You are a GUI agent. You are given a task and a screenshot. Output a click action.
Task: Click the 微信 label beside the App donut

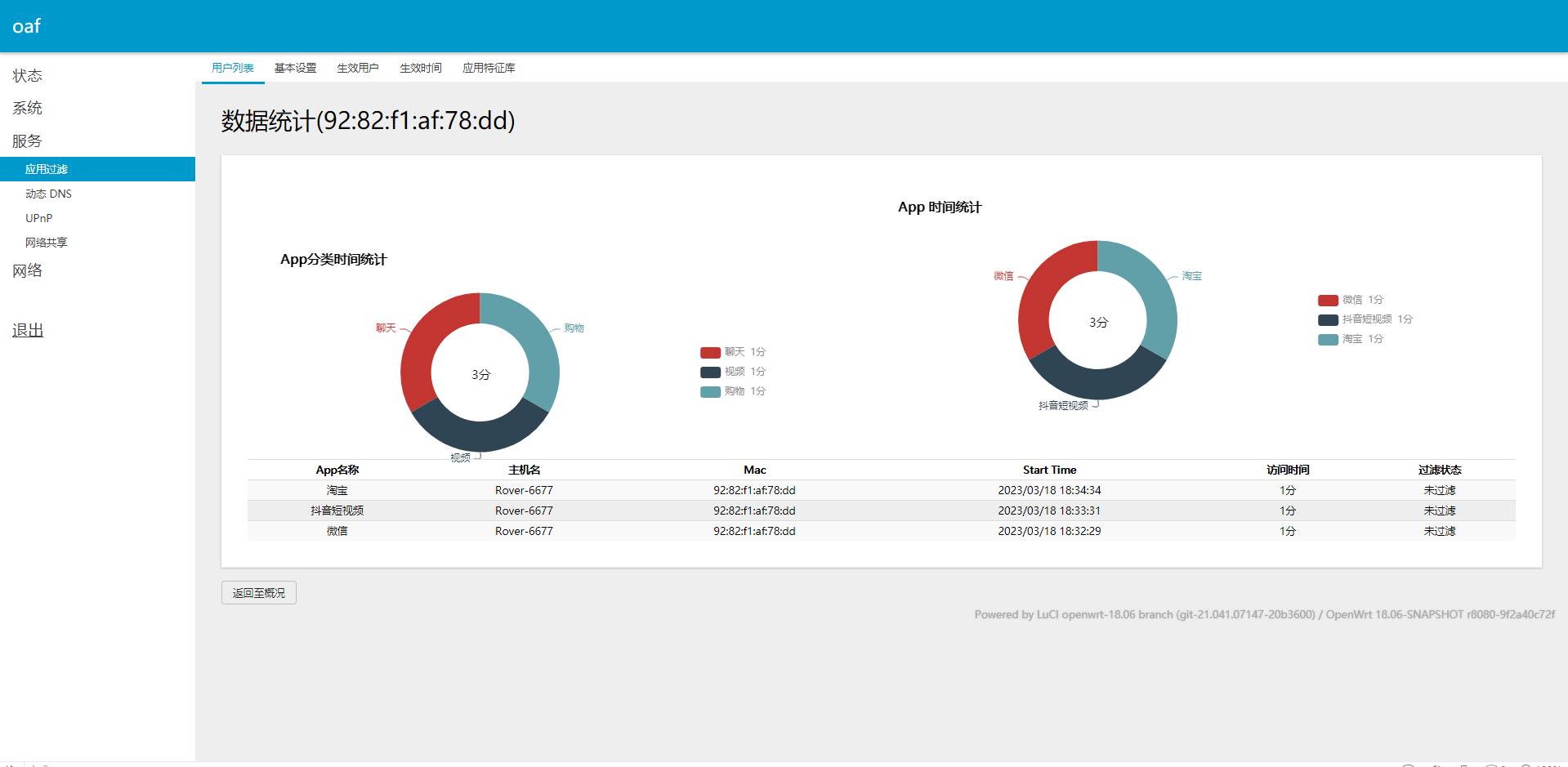tap(1003, 275)
